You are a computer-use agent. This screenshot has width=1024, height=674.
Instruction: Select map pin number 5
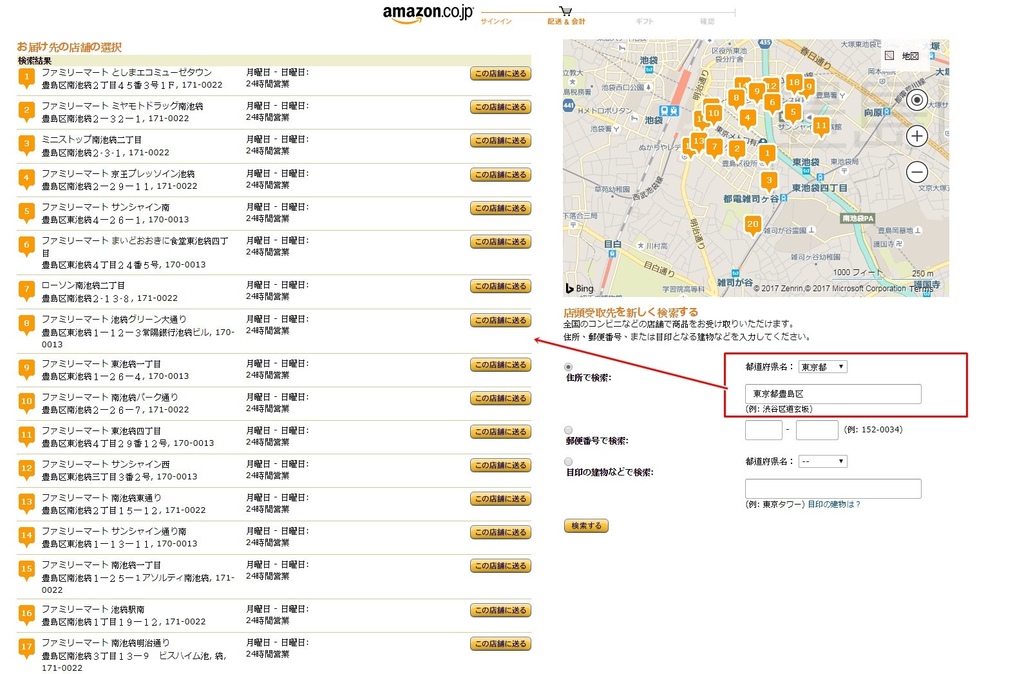[x=793, y=112]
